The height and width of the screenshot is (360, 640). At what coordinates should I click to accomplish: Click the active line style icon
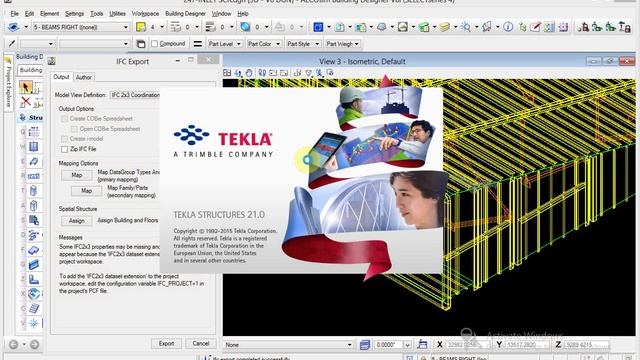point(176,27)
